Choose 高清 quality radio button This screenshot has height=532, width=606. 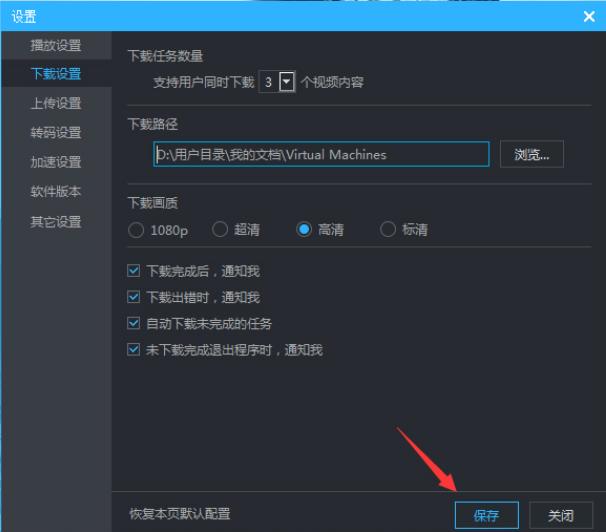[304, 230]
